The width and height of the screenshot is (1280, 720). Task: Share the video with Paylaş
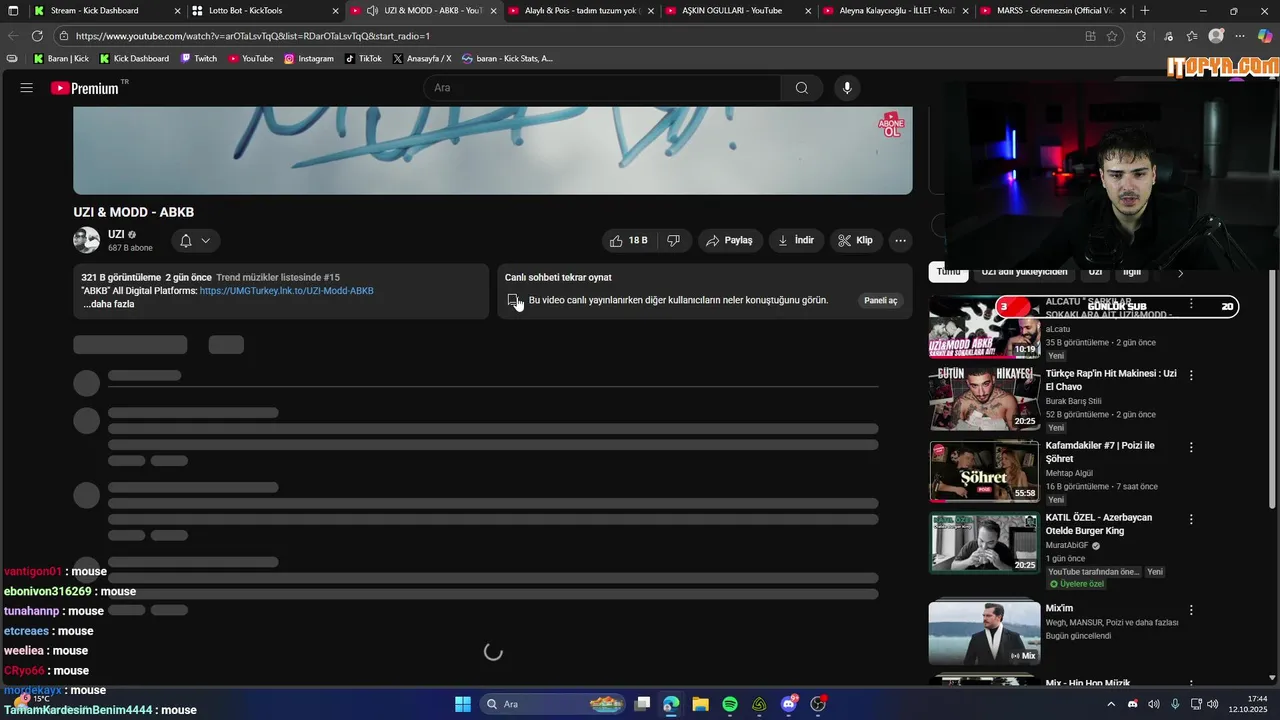(x=729, y=240)
